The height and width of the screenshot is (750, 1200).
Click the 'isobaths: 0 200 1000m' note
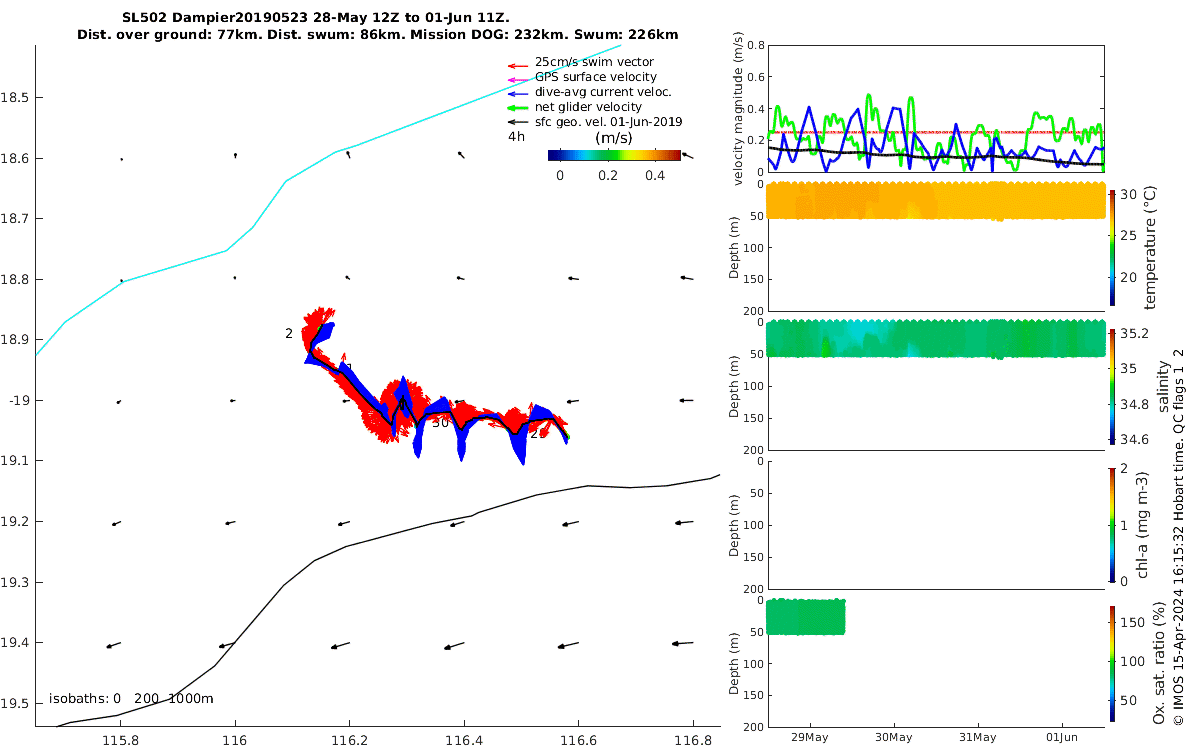click(x=131, y=698)
